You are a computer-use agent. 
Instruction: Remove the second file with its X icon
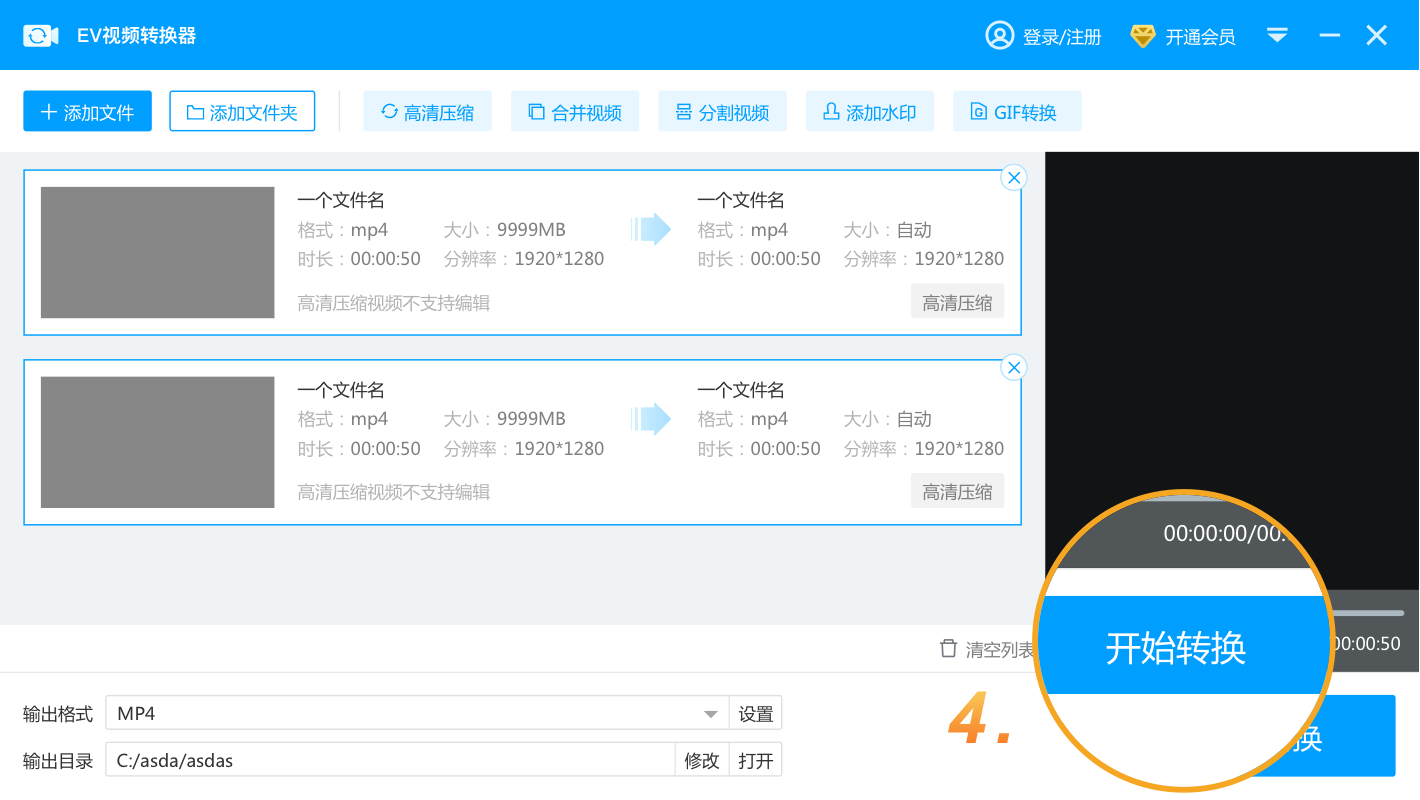[1014, 368]
